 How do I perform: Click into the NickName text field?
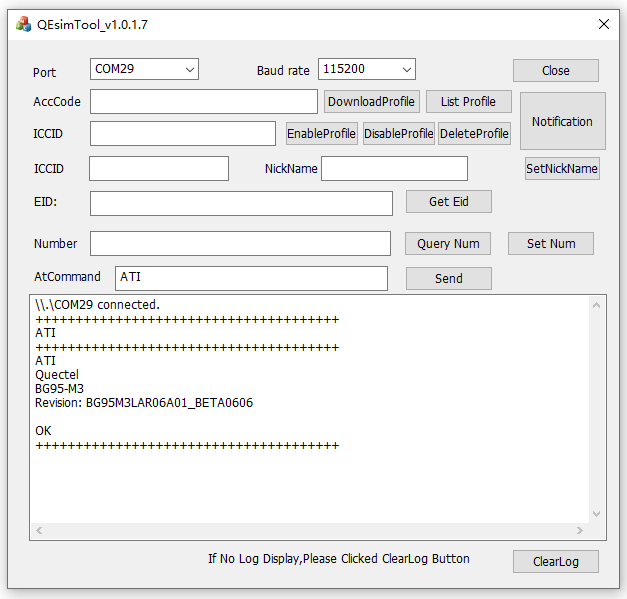tap(394, 169)
